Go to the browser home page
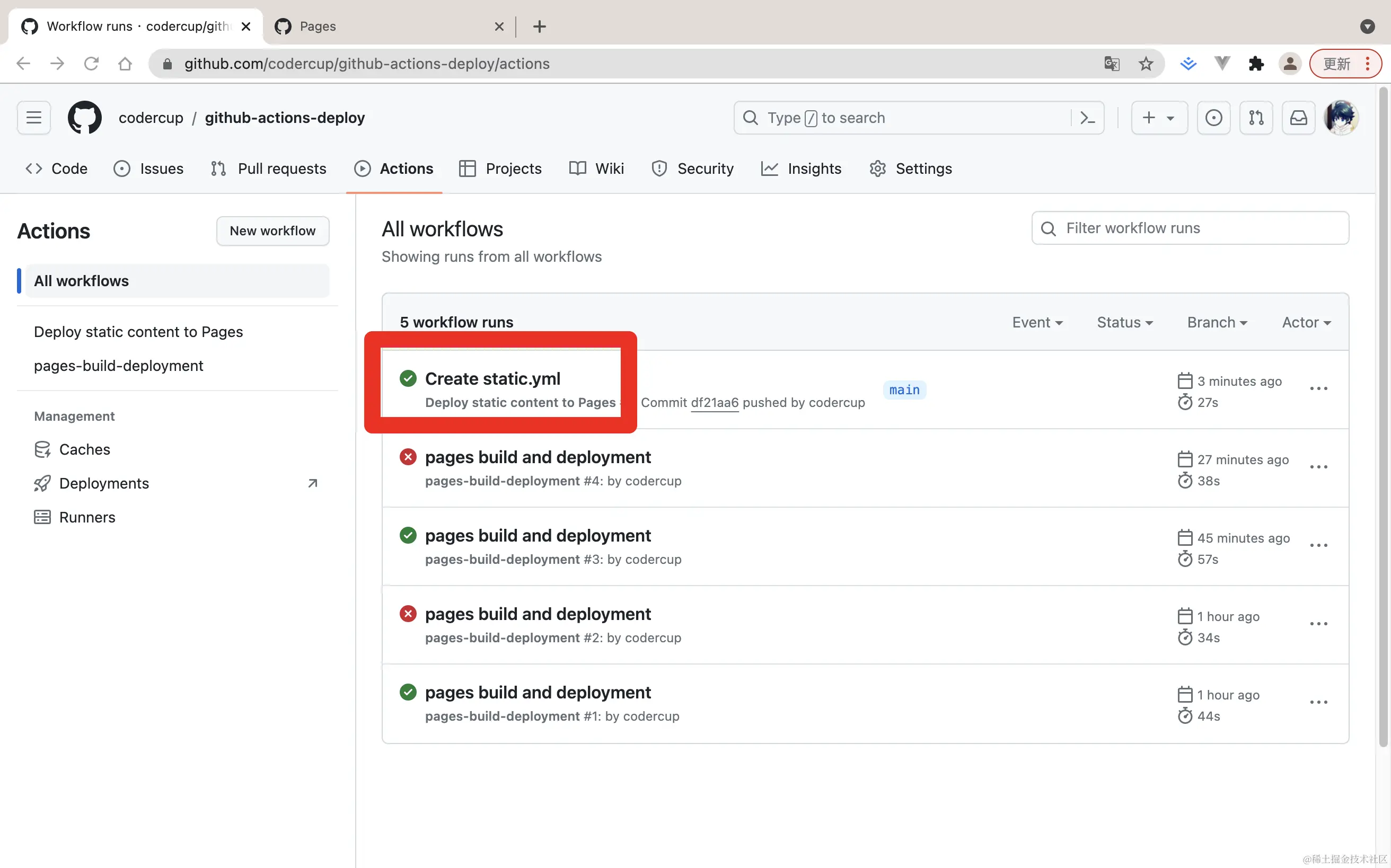Viewport: 1391px width, 868px height. [125, 64]
